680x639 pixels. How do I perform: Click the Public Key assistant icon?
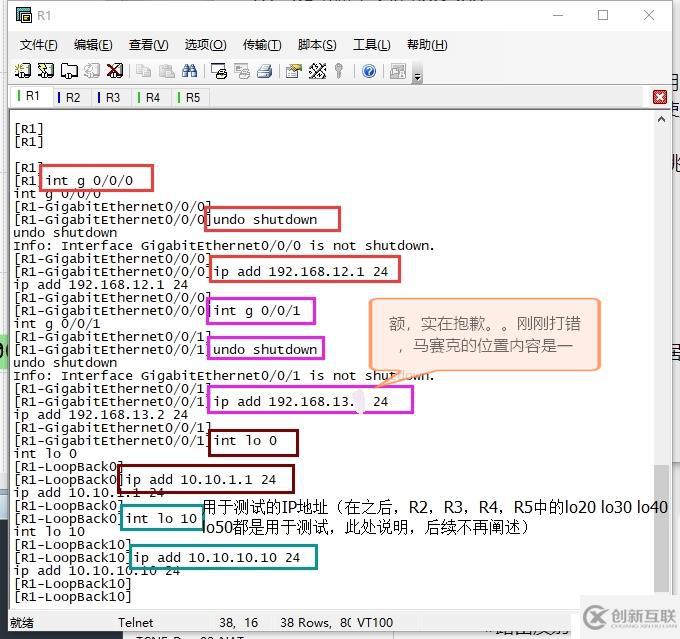point(339,71)
